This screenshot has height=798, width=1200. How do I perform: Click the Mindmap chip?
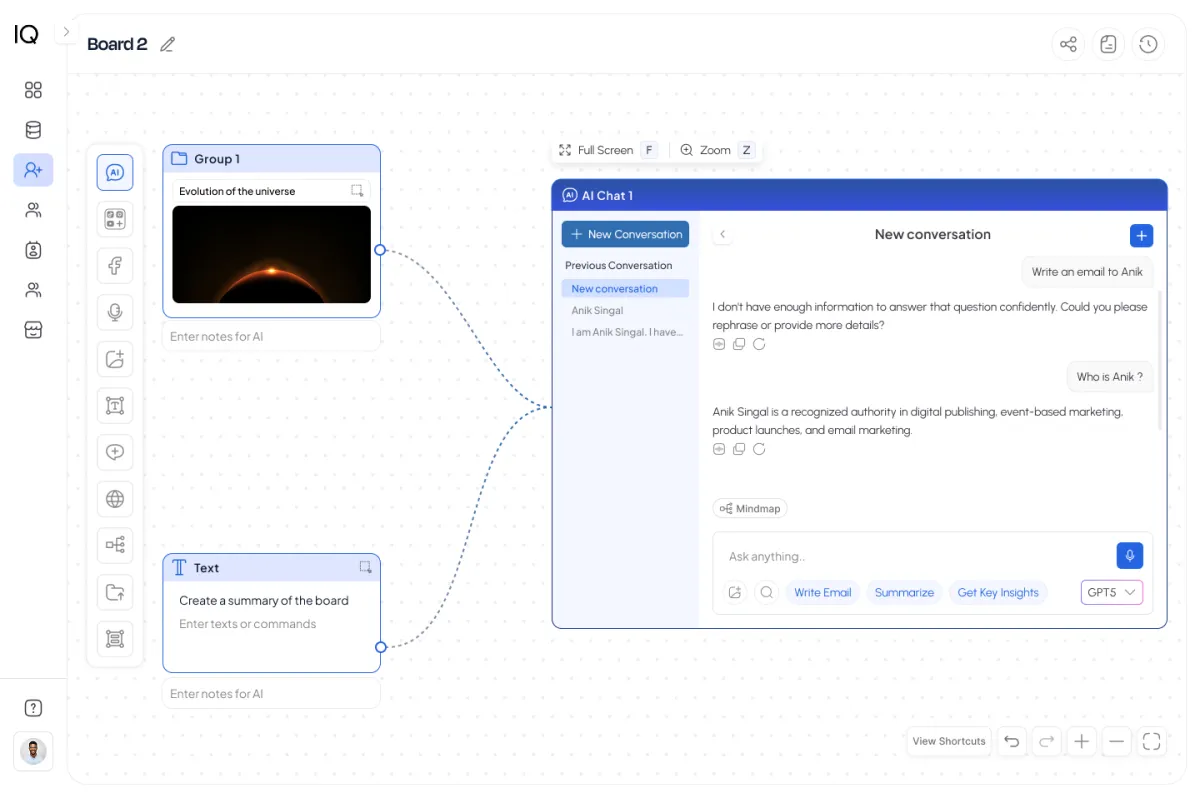click(x=750, y=508)
